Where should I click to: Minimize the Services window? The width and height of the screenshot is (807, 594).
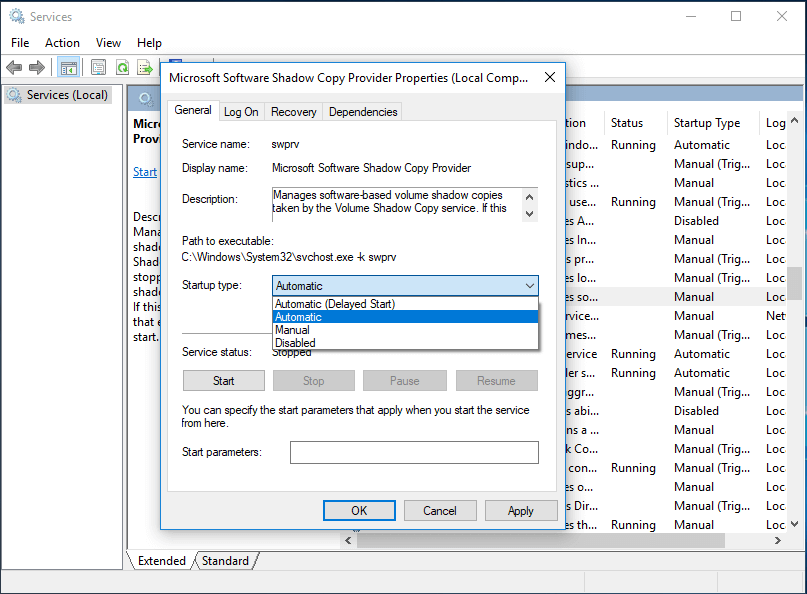coord(691,16)
